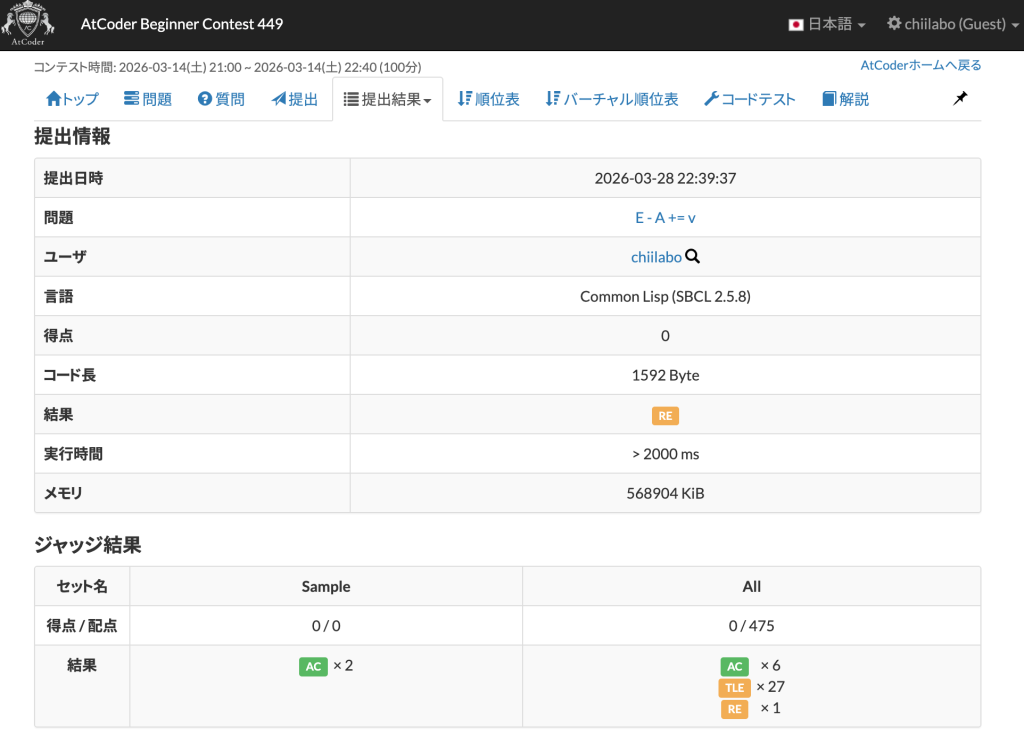Viewport: 1024px width, 743px height.
Task: Click the 言語 row label
Action: (x=58, y=296)
